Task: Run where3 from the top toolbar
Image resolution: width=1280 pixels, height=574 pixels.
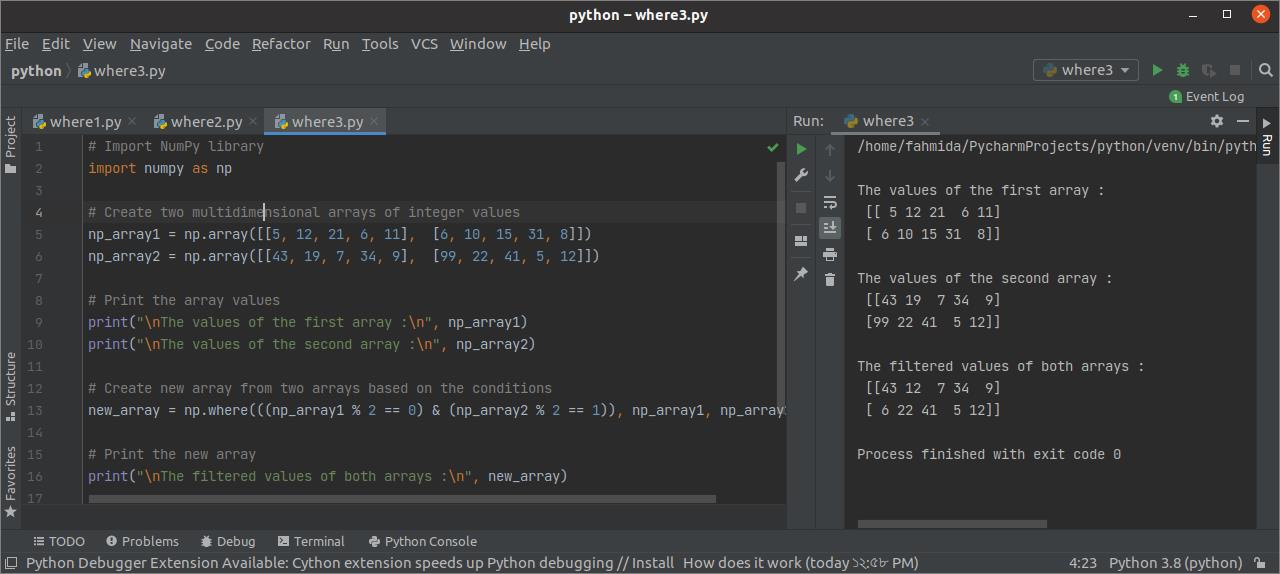Action: click(1157, 70)
